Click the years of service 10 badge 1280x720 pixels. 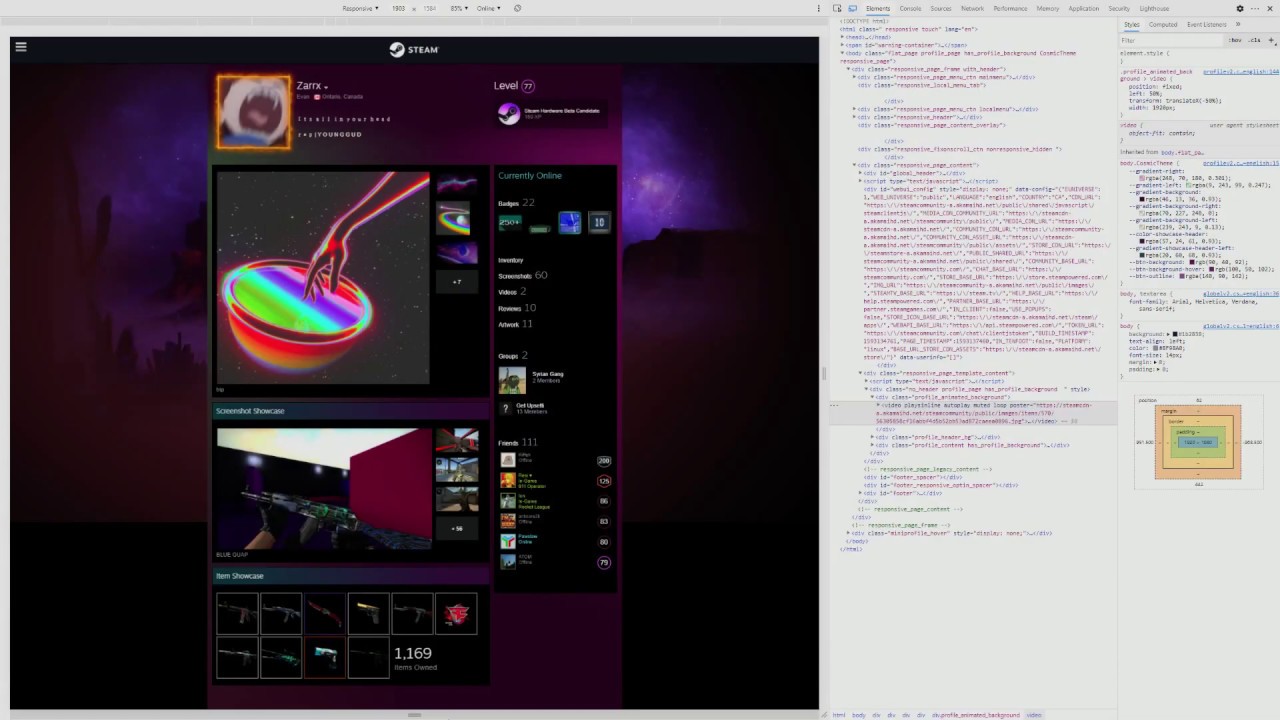599,222
